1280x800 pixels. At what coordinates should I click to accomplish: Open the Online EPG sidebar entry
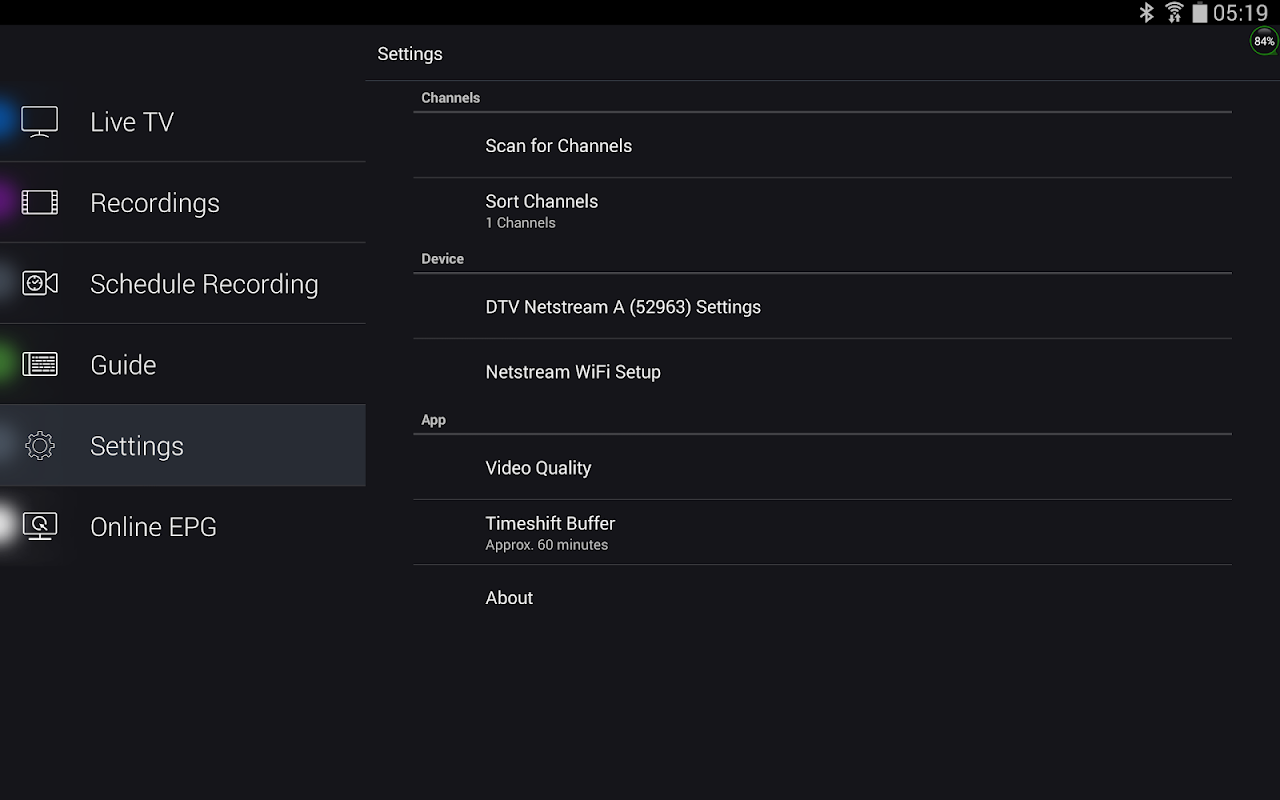tap(153, 527)
